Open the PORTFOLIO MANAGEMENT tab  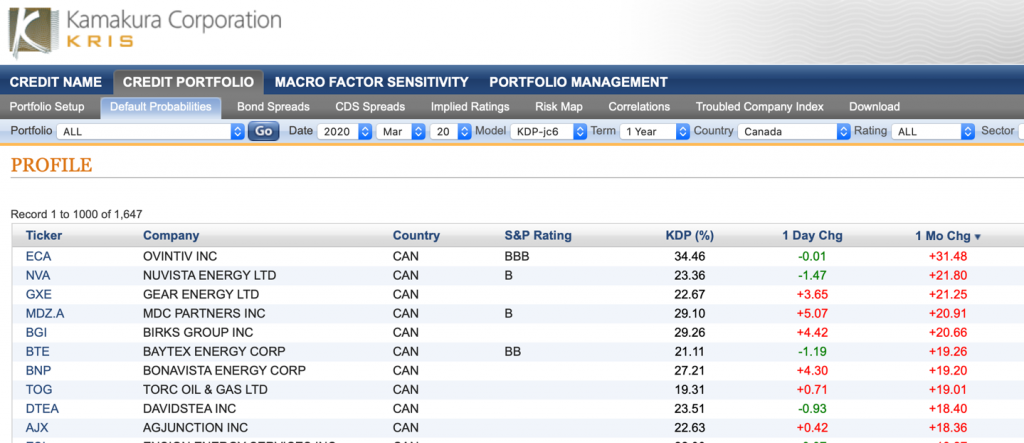pyautogui.click(x=579, y=82)
